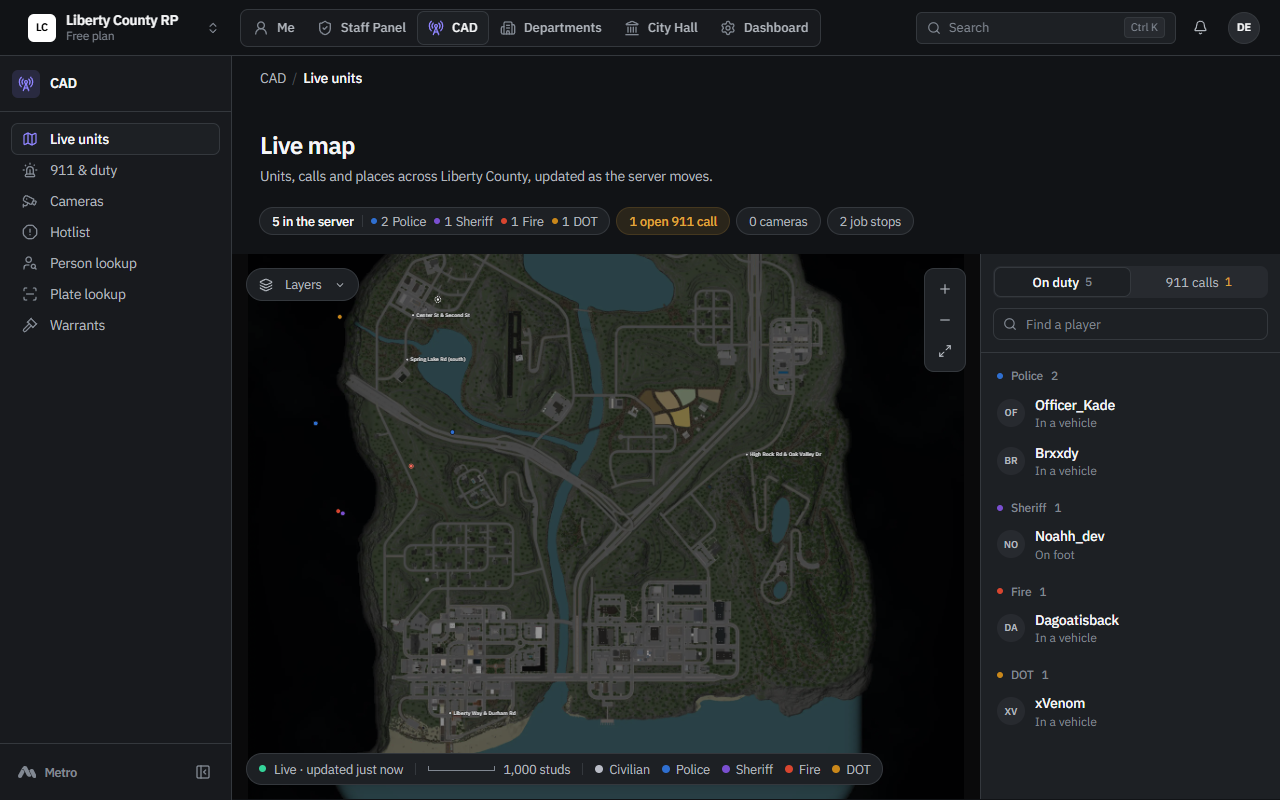Switch to the On duty tab
Image resolution: width=1280 pixels, height=800 pixels.
pyautogui.click(x=1062, y=282)
